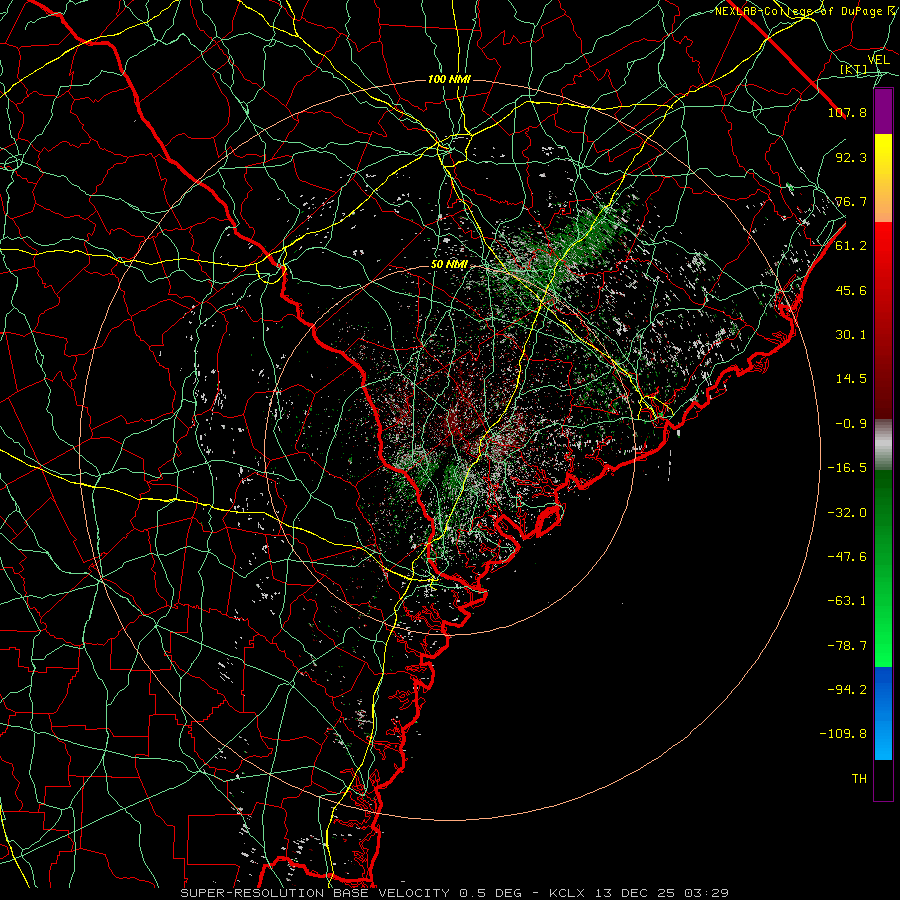Click the yellow-orange segment of the color bar
The image size is (900, 900).
pyautogui.click(x=883, y=178)
